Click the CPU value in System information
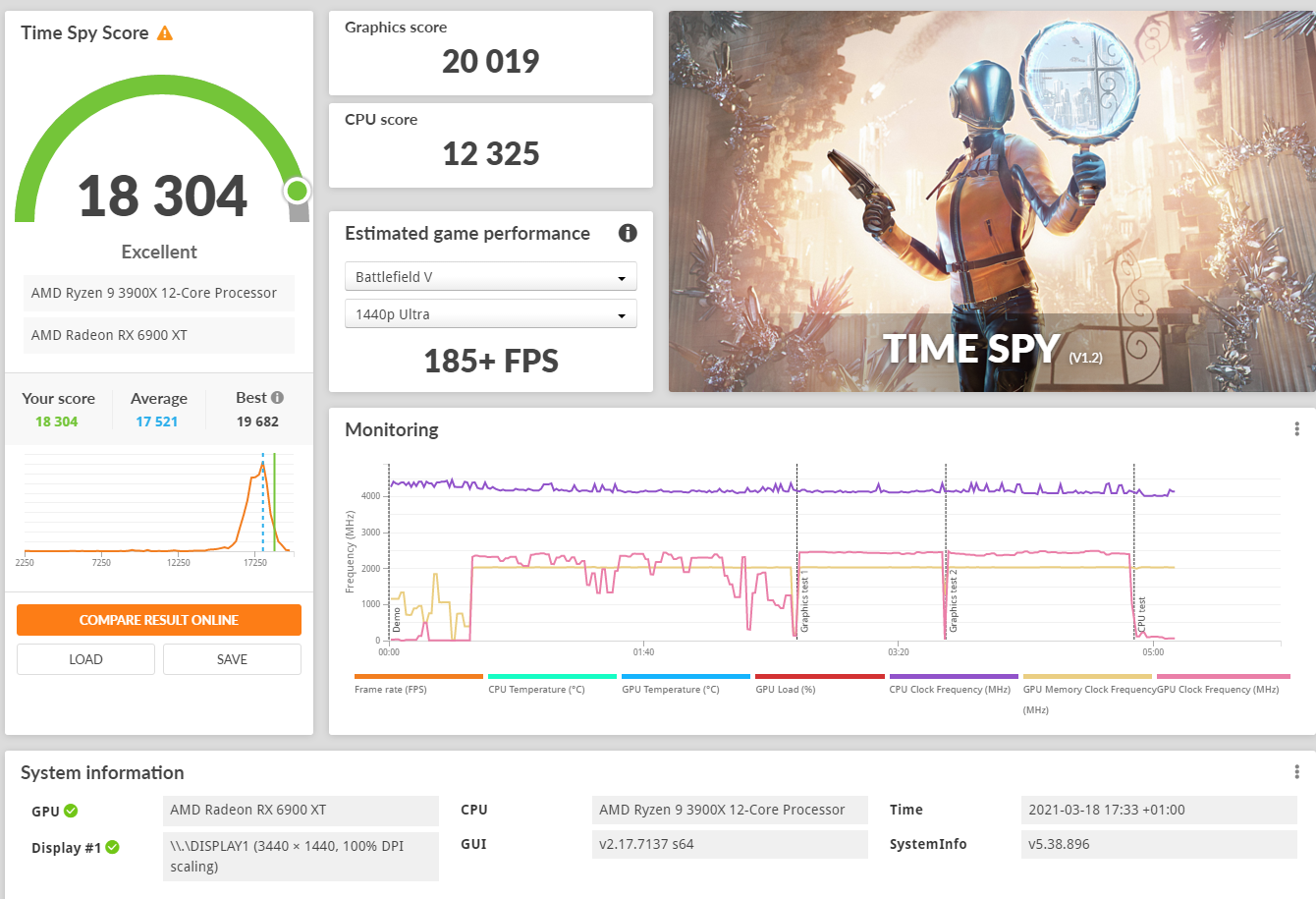The image size is (1316, 899). coord(730,811)
